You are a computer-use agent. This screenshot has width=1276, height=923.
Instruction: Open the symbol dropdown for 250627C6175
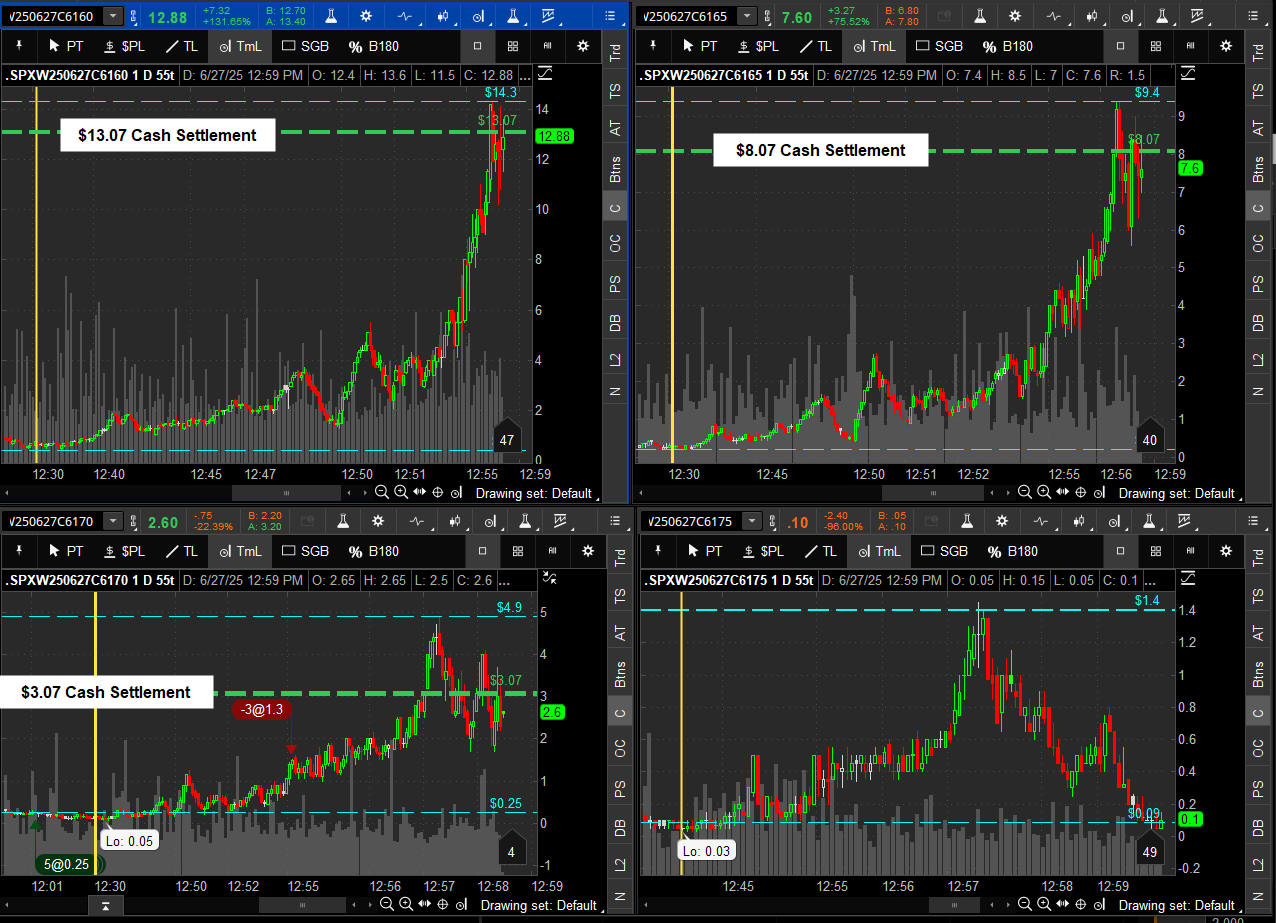(x=752, y=521)
